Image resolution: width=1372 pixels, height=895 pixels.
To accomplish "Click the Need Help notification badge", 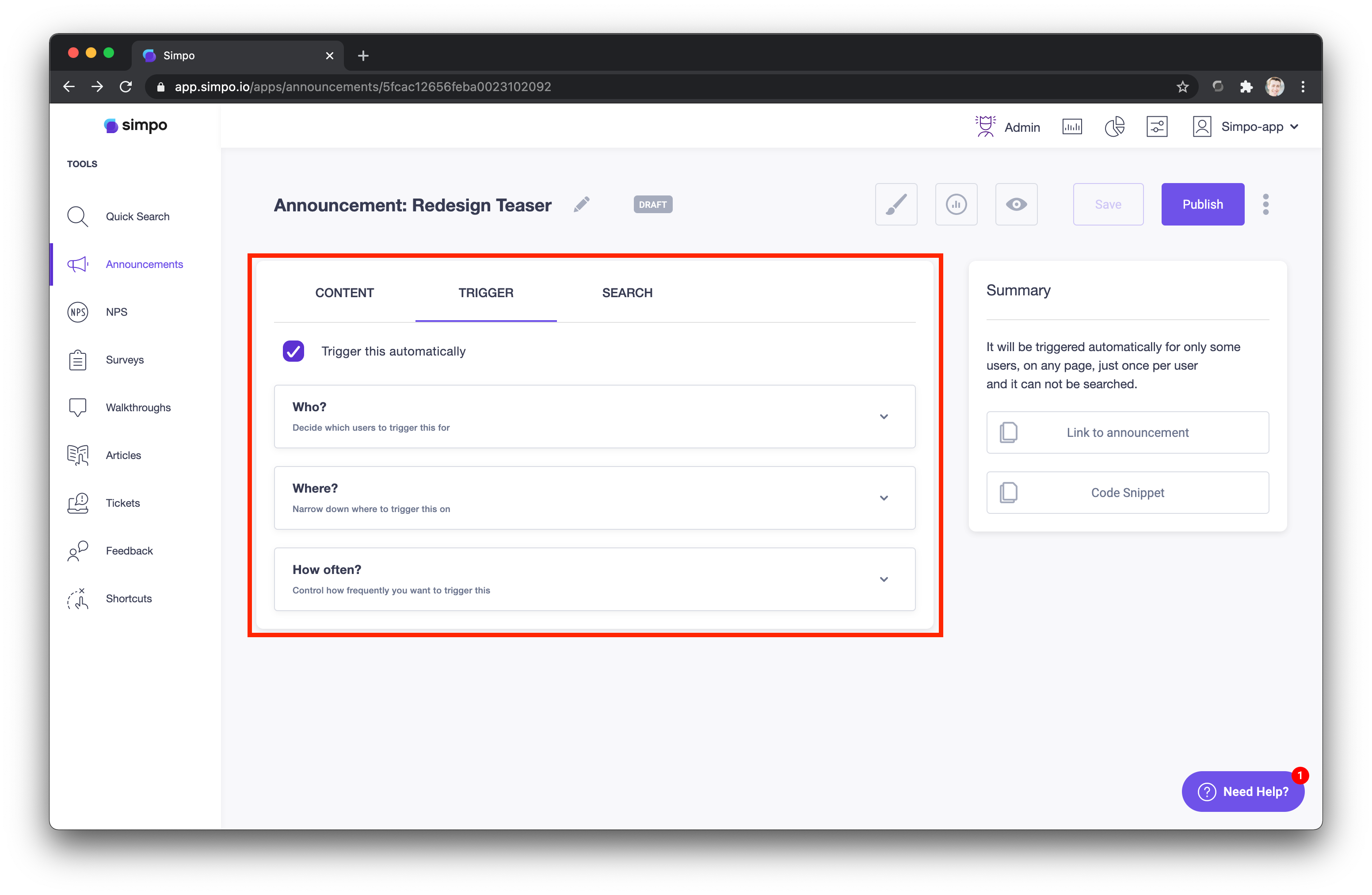I will (x=1300, y=775).
